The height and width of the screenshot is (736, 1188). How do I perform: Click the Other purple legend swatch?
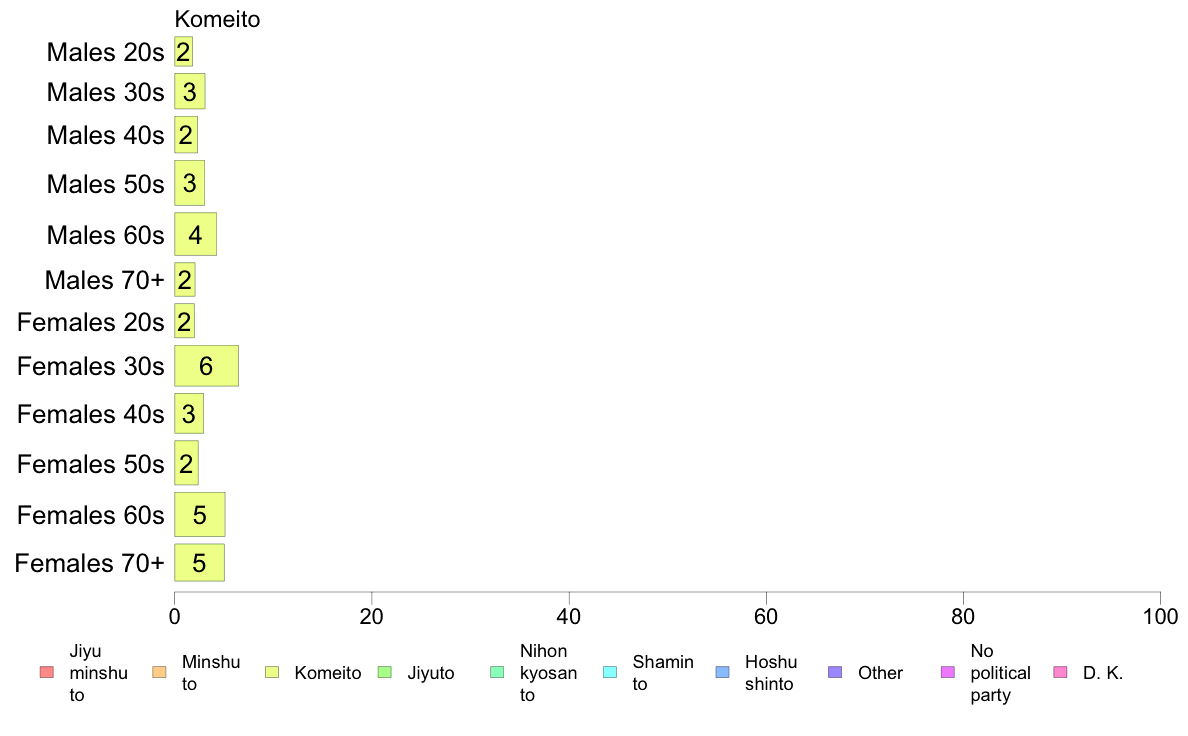click(x=835, y=672)
